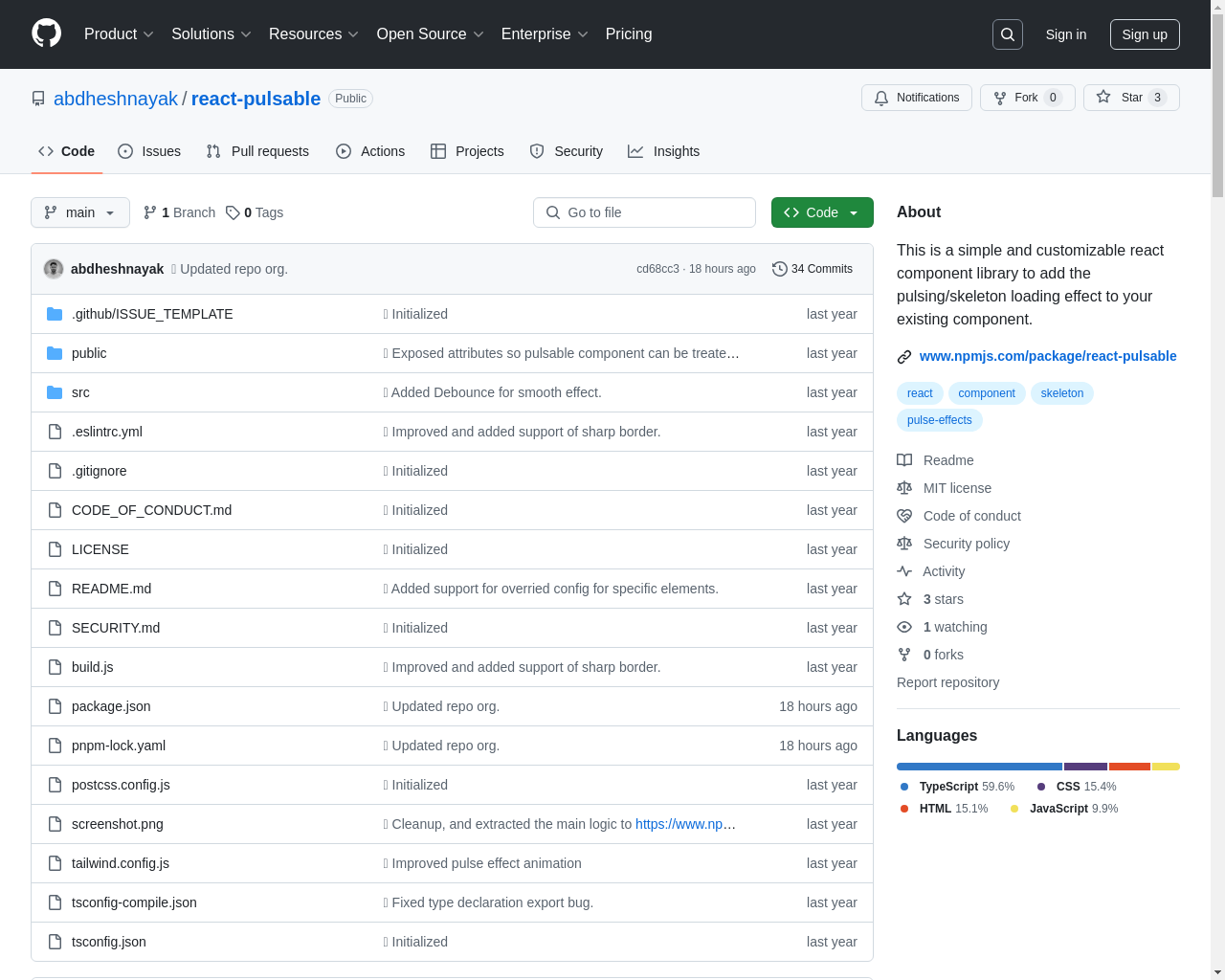Open the www.npmjs.com/package/react-pulsable link
This screenshot has width=1225, height=980.
click(1048, 356)
